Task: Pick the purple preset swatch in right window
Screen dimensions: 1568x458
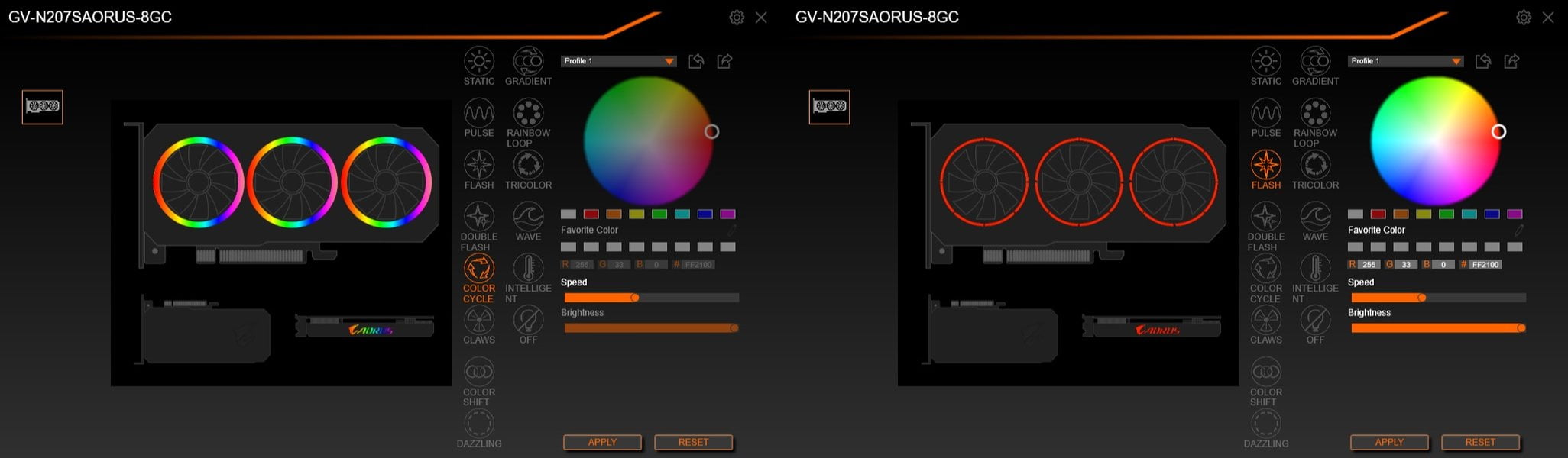Action: 1515,214
